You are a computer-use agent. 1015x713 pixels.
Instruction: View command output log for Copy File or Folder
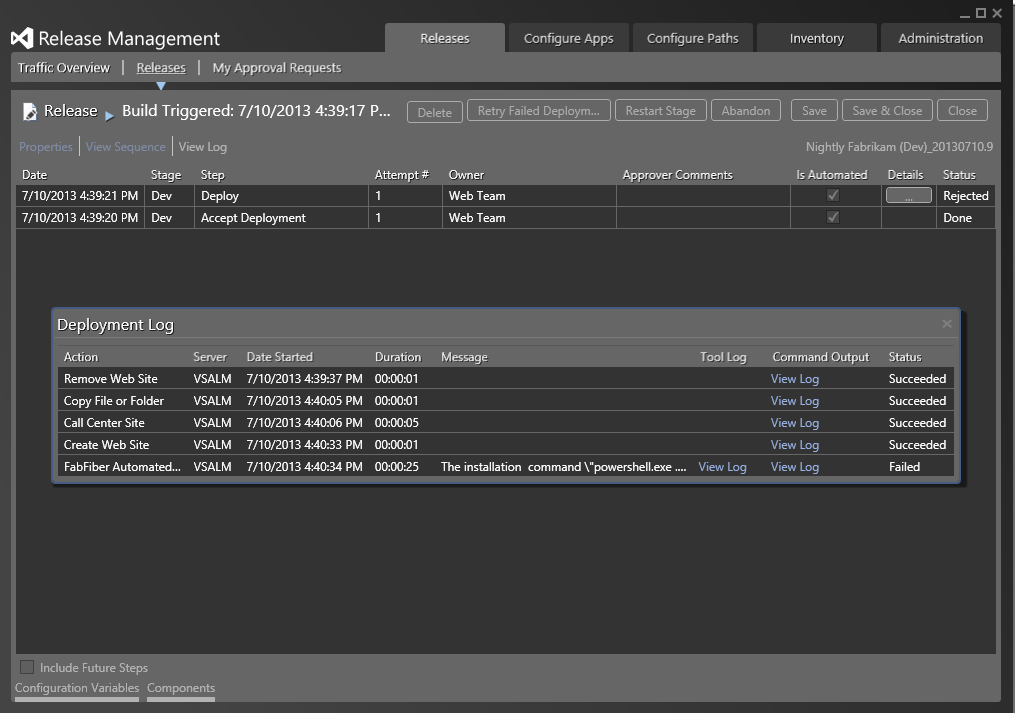click(794, 401)
